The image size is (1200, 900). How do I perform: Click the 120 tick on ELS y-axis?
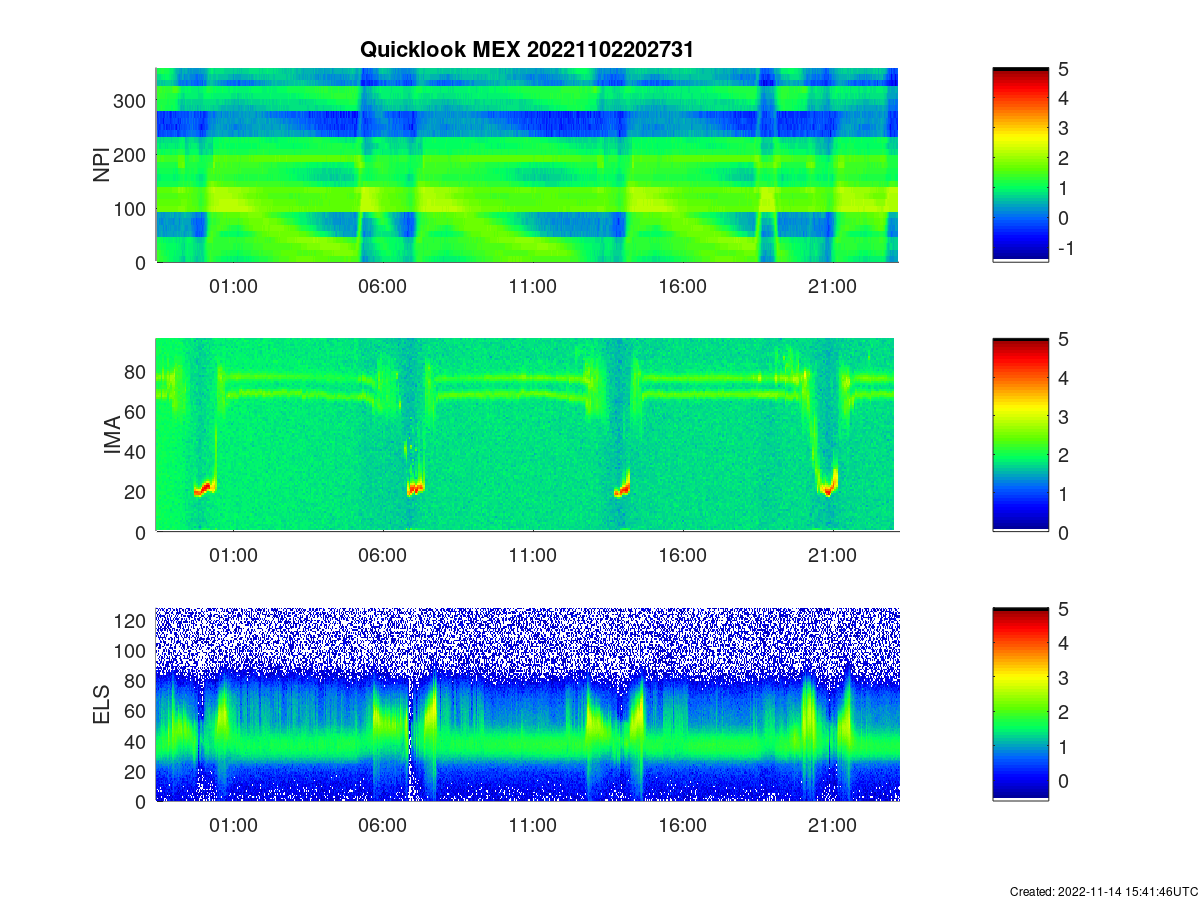(x=131, y=621)
